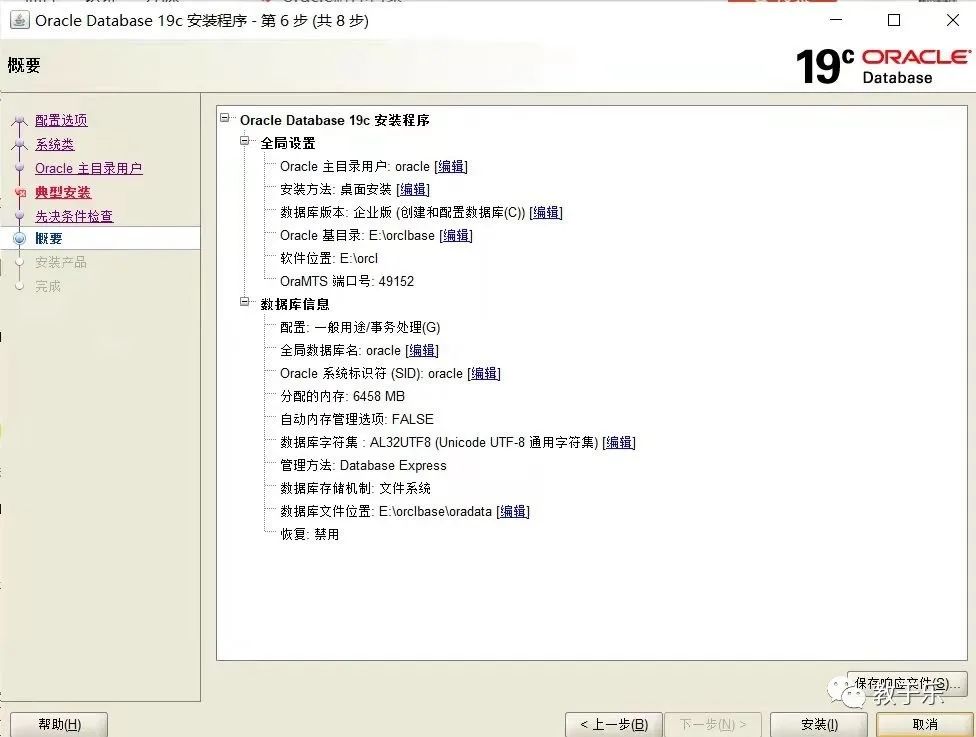Click the 全局设置 heading text

[x=288, y=143]
